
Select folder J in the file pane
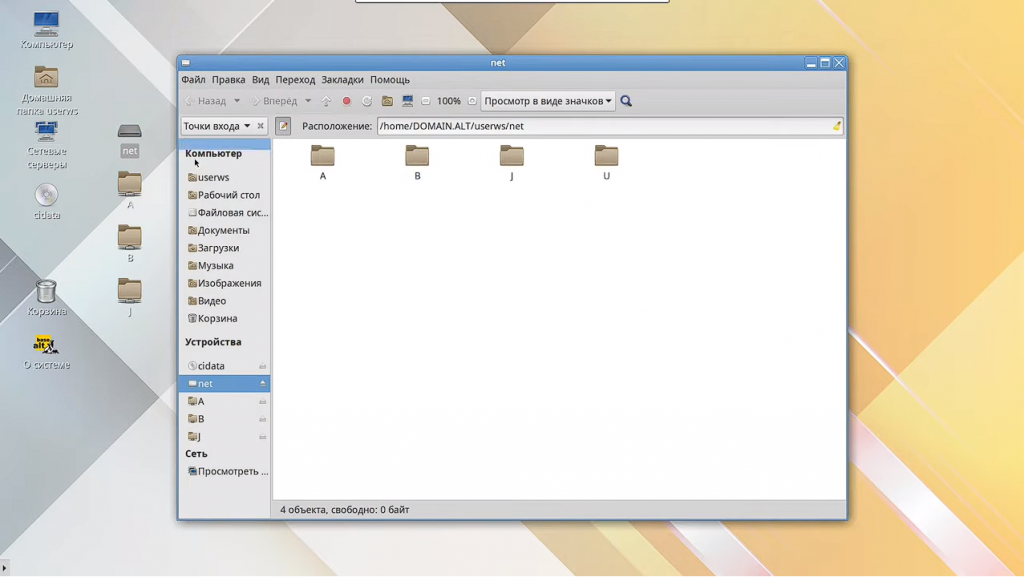(512, 163)
